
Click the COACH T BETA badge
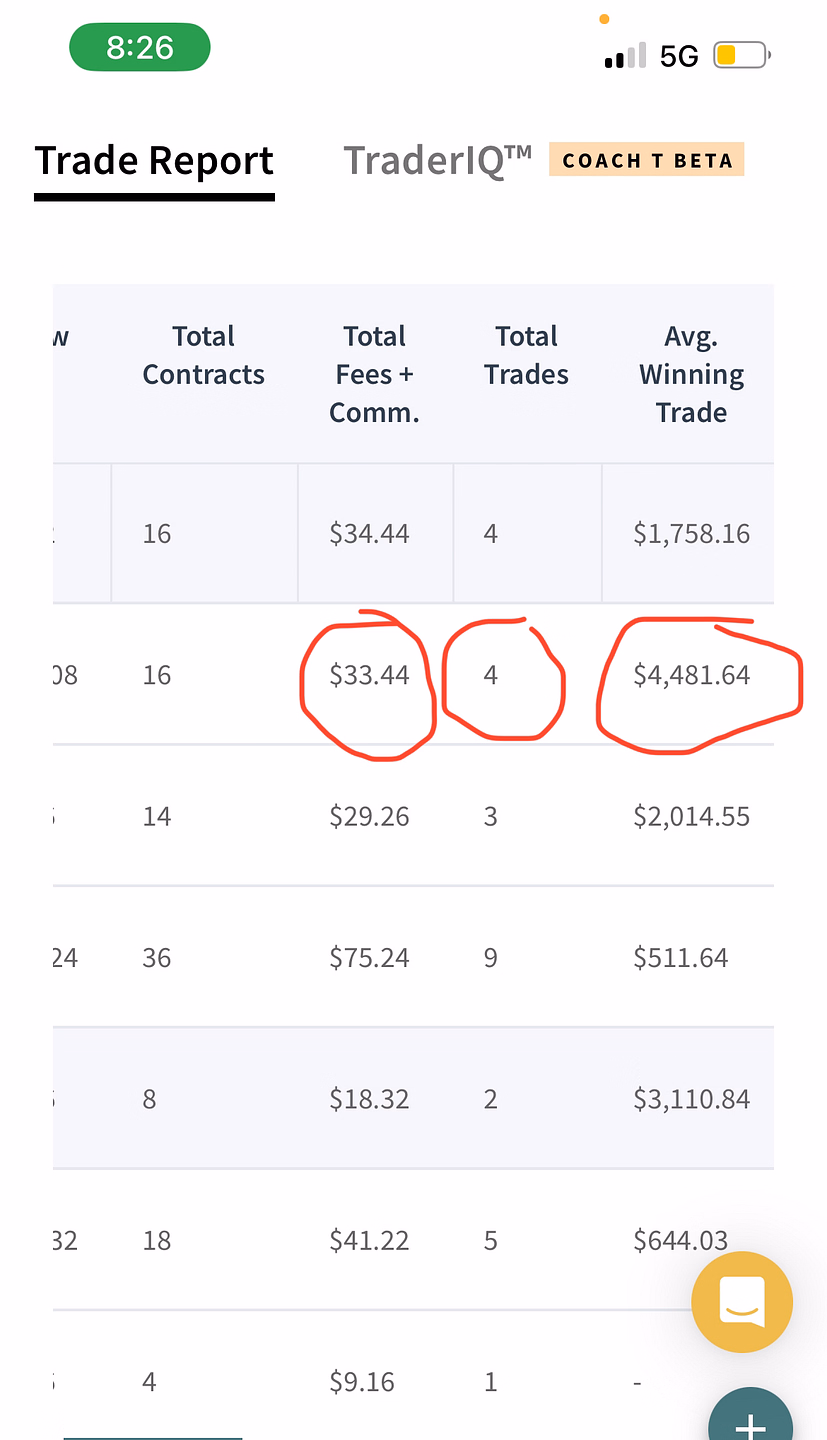647,160
